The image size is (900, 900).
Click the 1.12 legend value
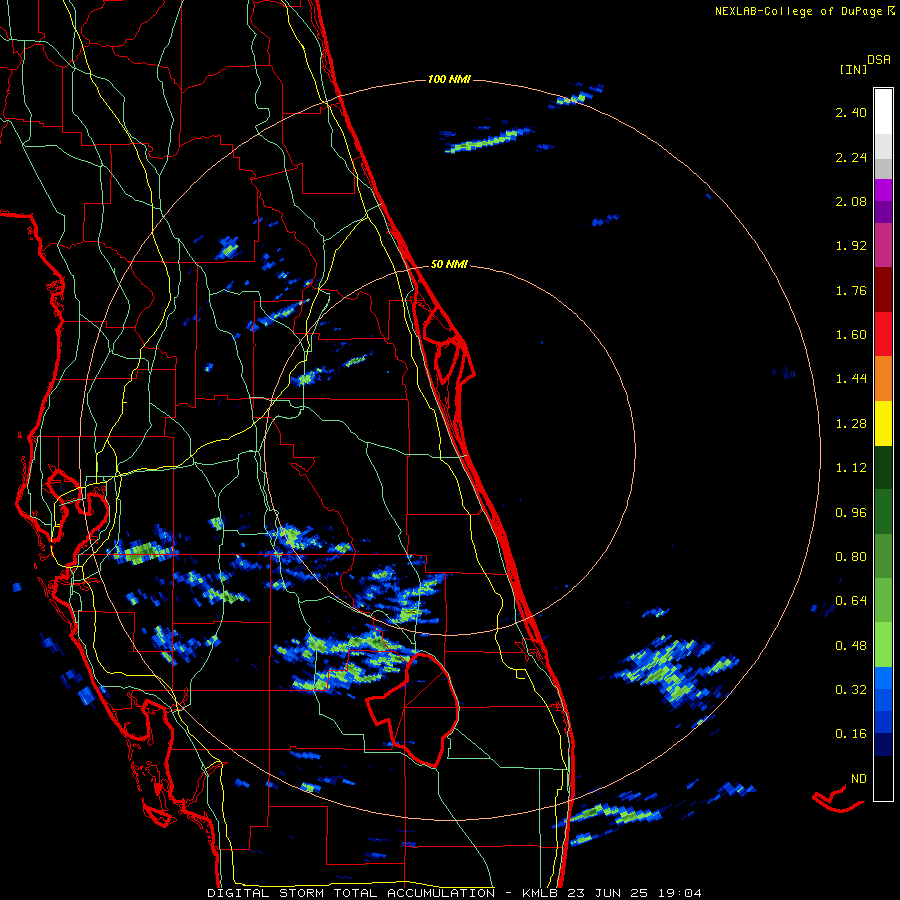point(851,468)
